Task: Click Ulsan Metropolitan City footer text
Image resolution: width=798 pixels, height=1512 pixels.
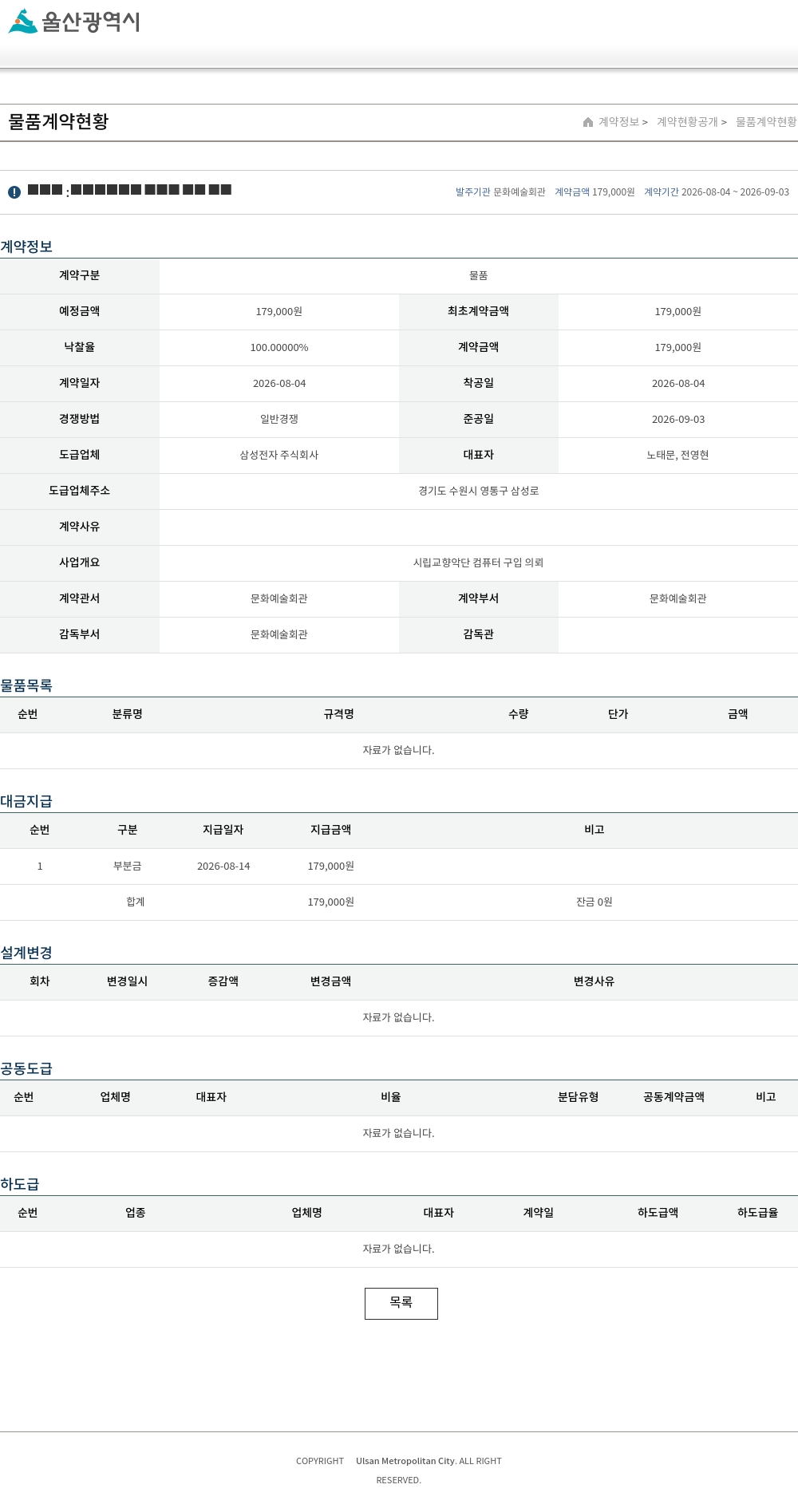Action: tap(406, 1462)
